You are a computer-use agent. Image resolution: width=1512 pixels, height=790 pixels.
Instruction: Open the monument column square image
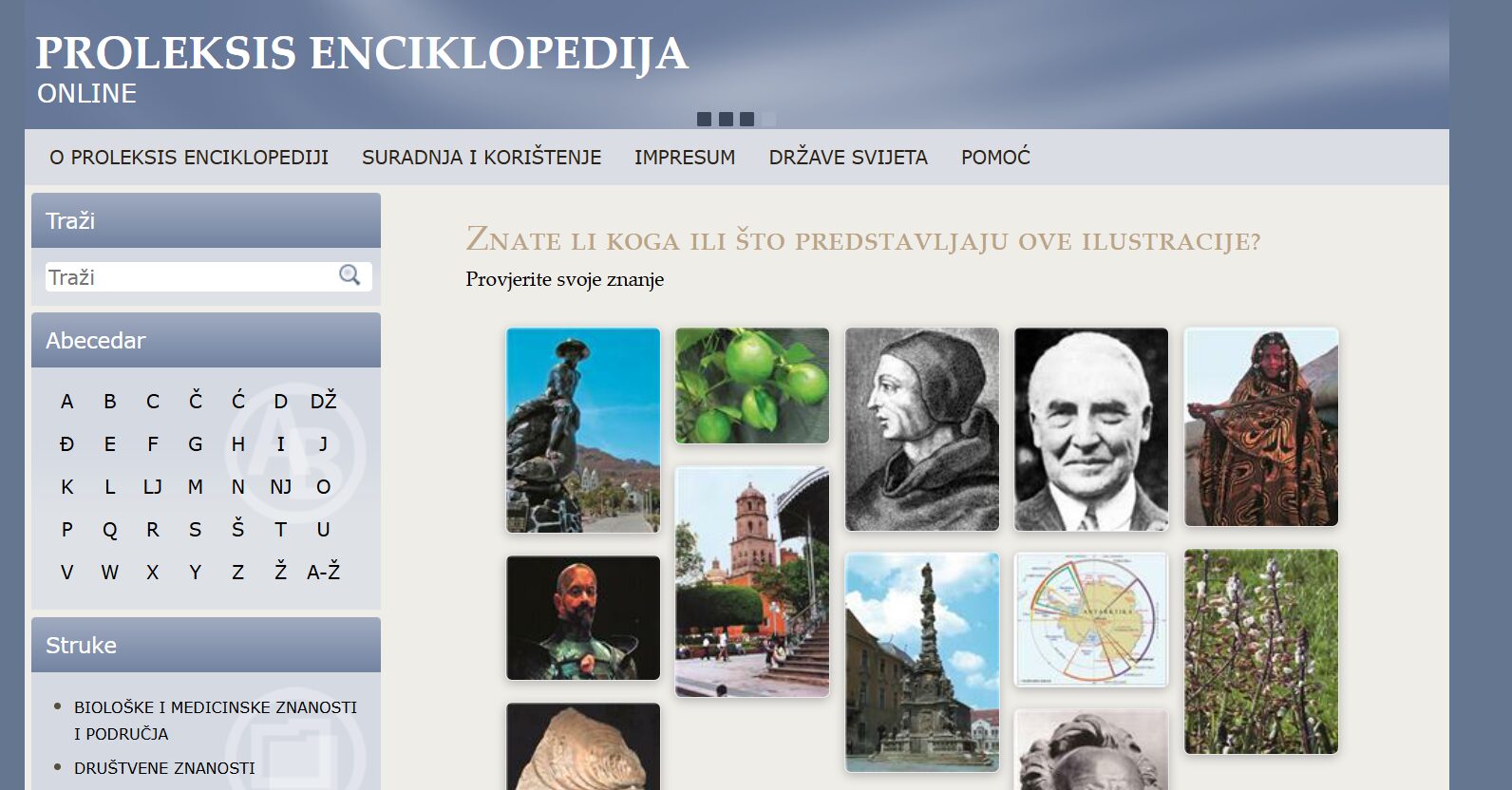(922, 662)
